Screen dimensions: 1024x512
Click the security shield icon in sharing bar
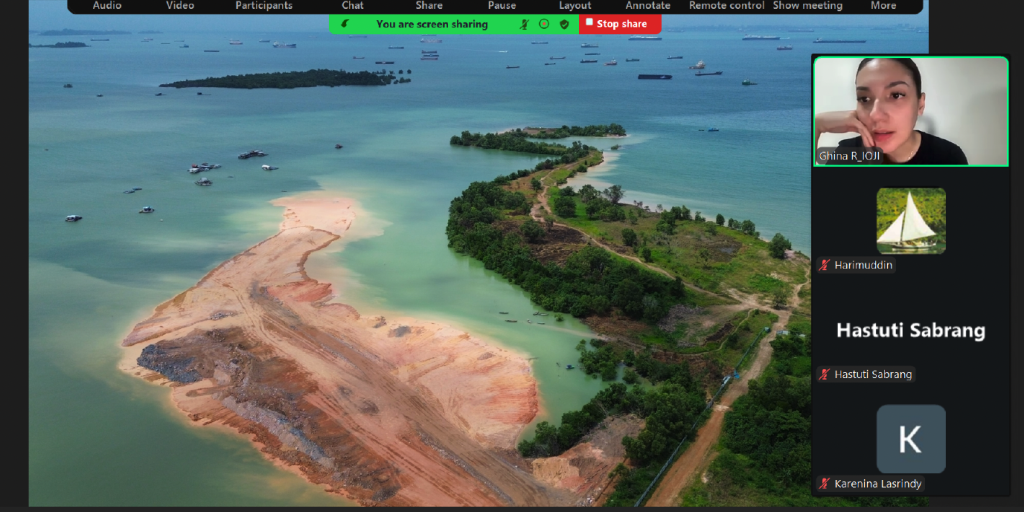(x=564, y=24)
